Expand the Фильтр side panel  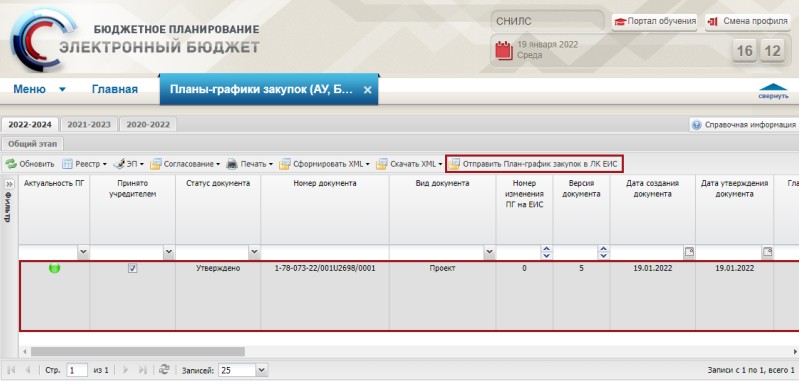coord(9,184)
